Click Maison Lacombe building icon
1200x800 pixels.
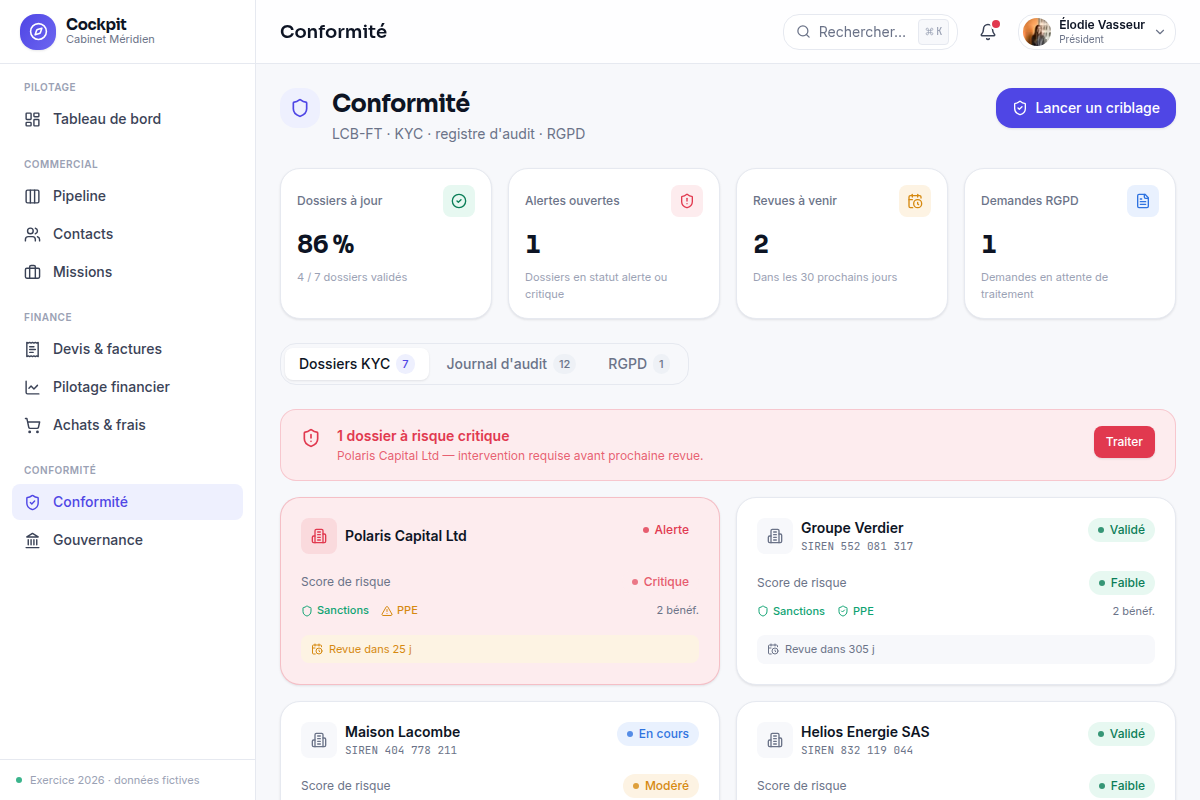pyautogui.click(x=319, y=740)
